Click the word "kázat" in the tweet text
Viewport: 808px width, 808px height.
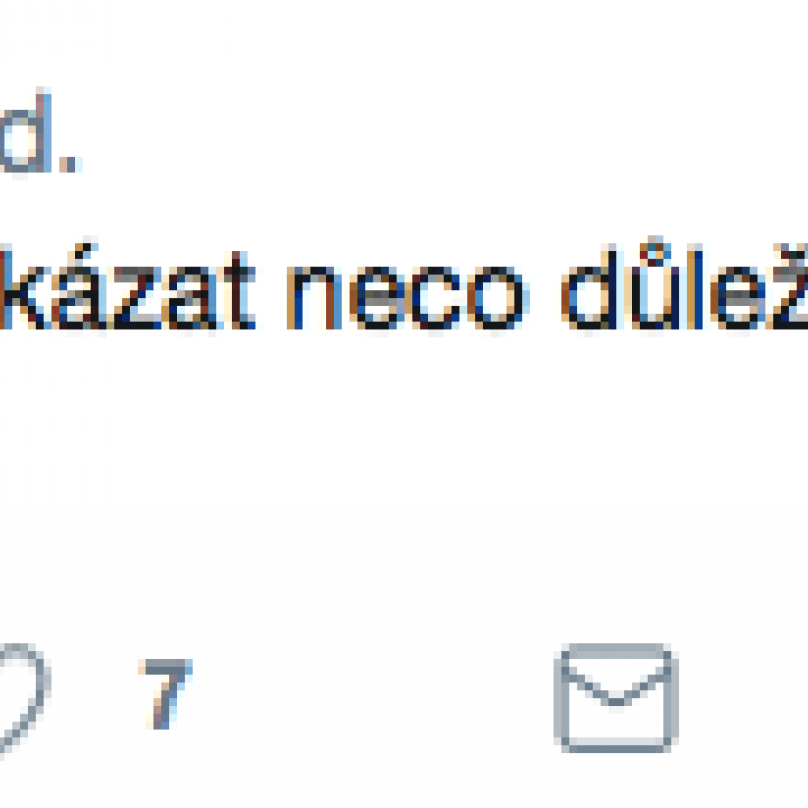coord(128,290)
